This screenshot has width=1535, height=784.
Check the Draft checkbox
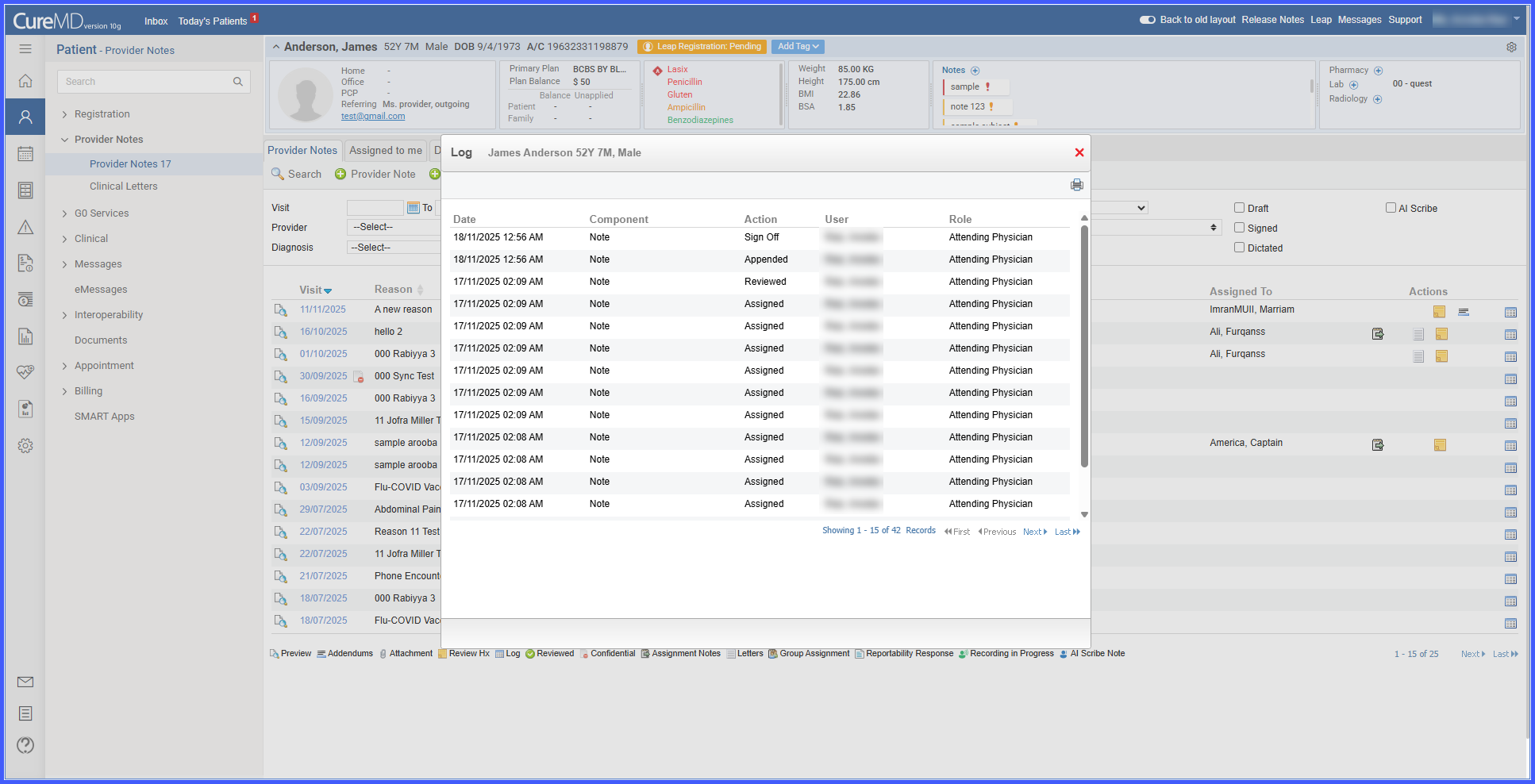pyautogui.click(x=1239, y=208)
